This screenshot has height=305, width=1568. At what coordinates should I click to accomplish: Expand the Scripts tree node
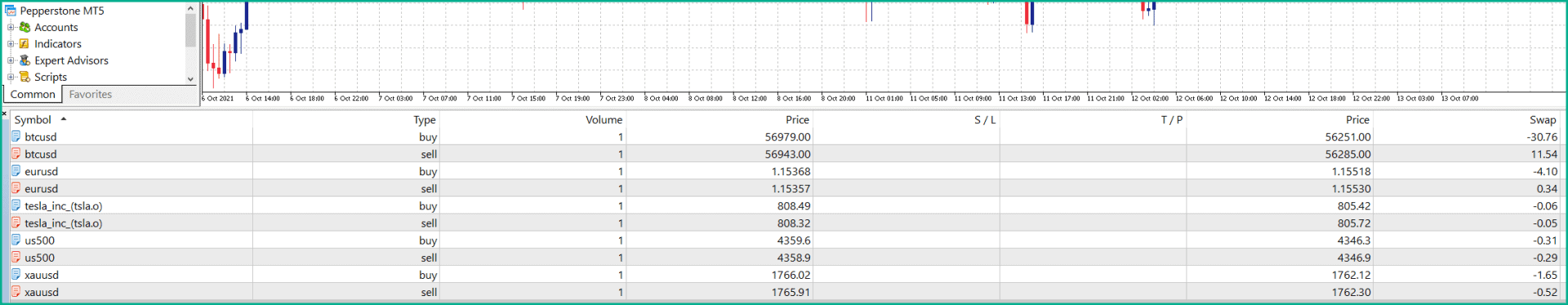coord(11,77)
